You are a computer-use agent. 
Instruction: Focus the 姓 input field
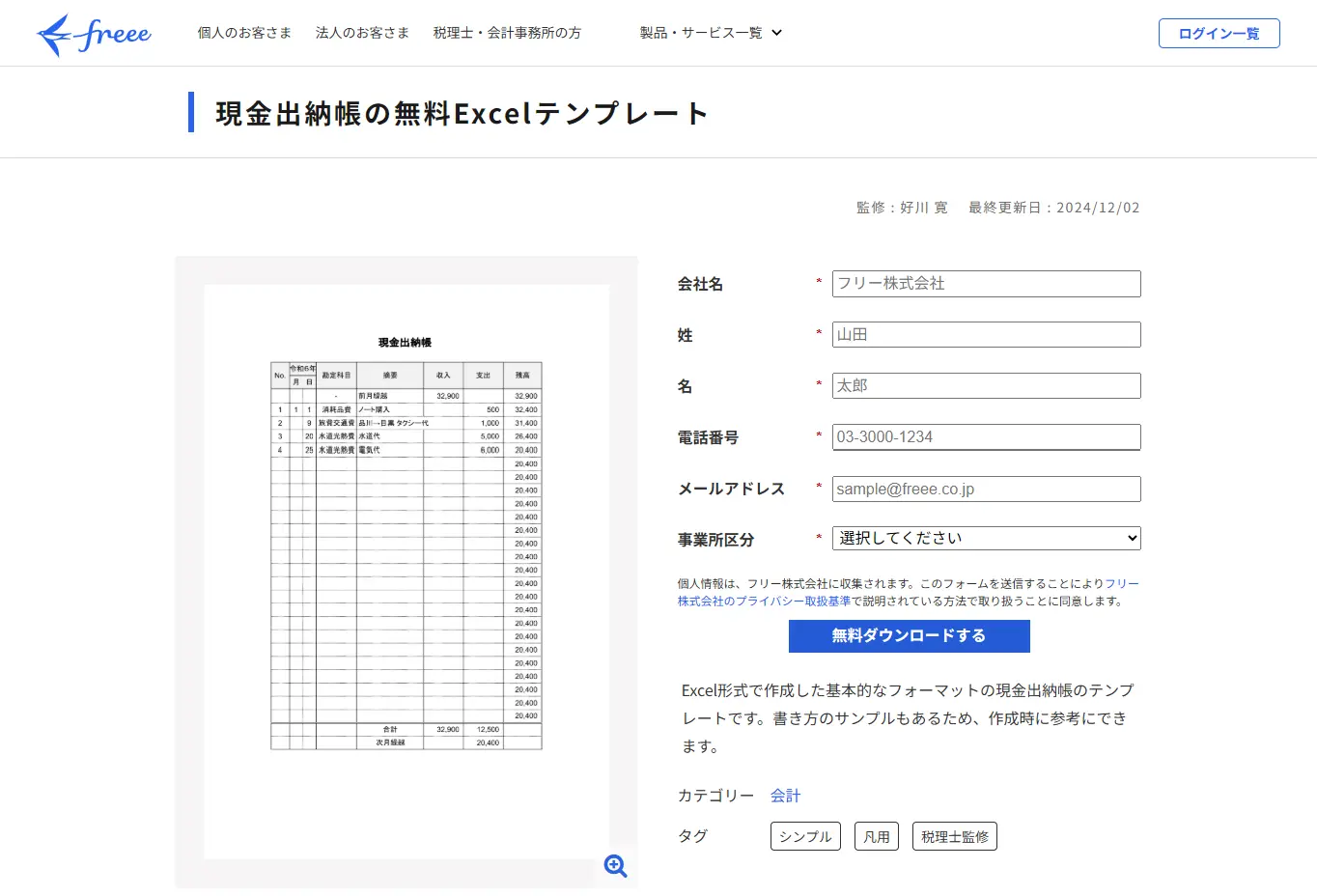tap(986, 335)
